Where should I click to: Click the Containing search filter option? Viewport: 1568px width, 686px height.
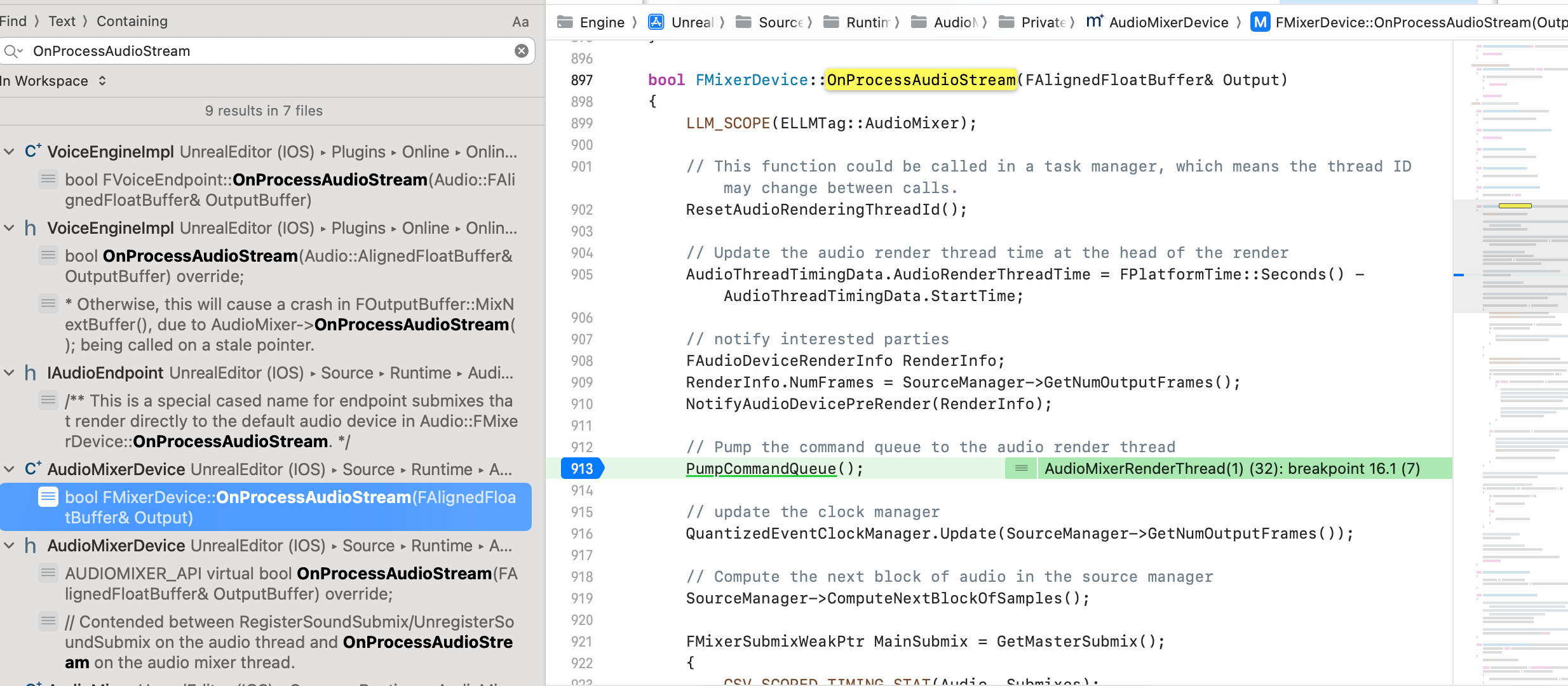coord(132,21)
